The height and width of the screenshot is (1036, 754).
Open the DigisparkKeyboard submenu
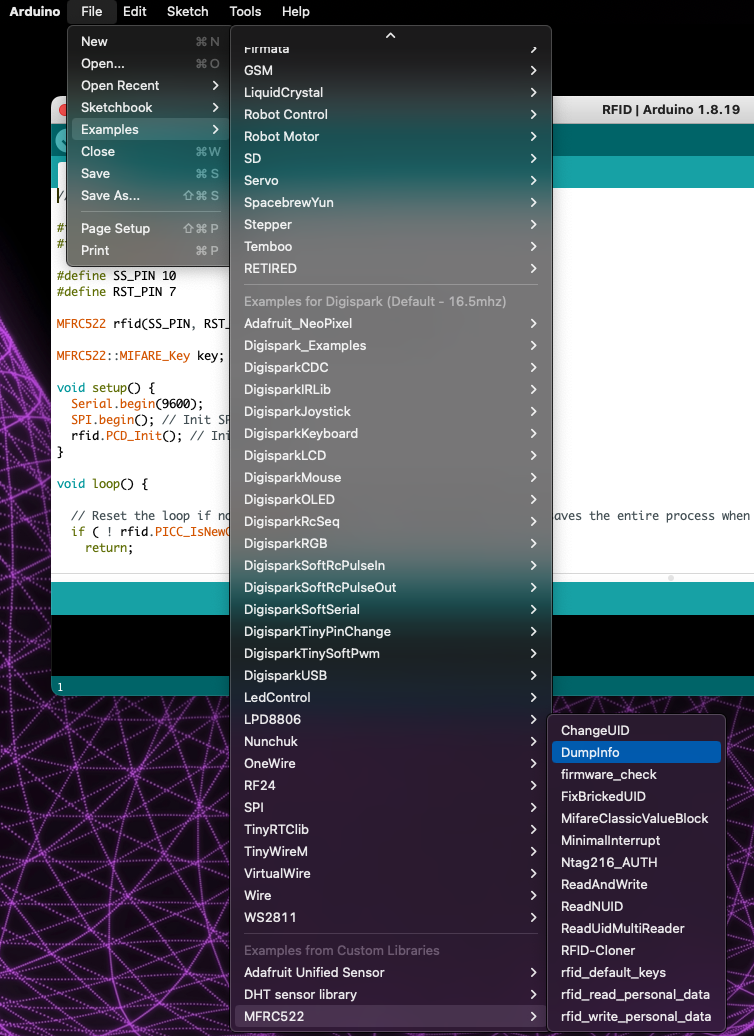(x=390, y=433)
